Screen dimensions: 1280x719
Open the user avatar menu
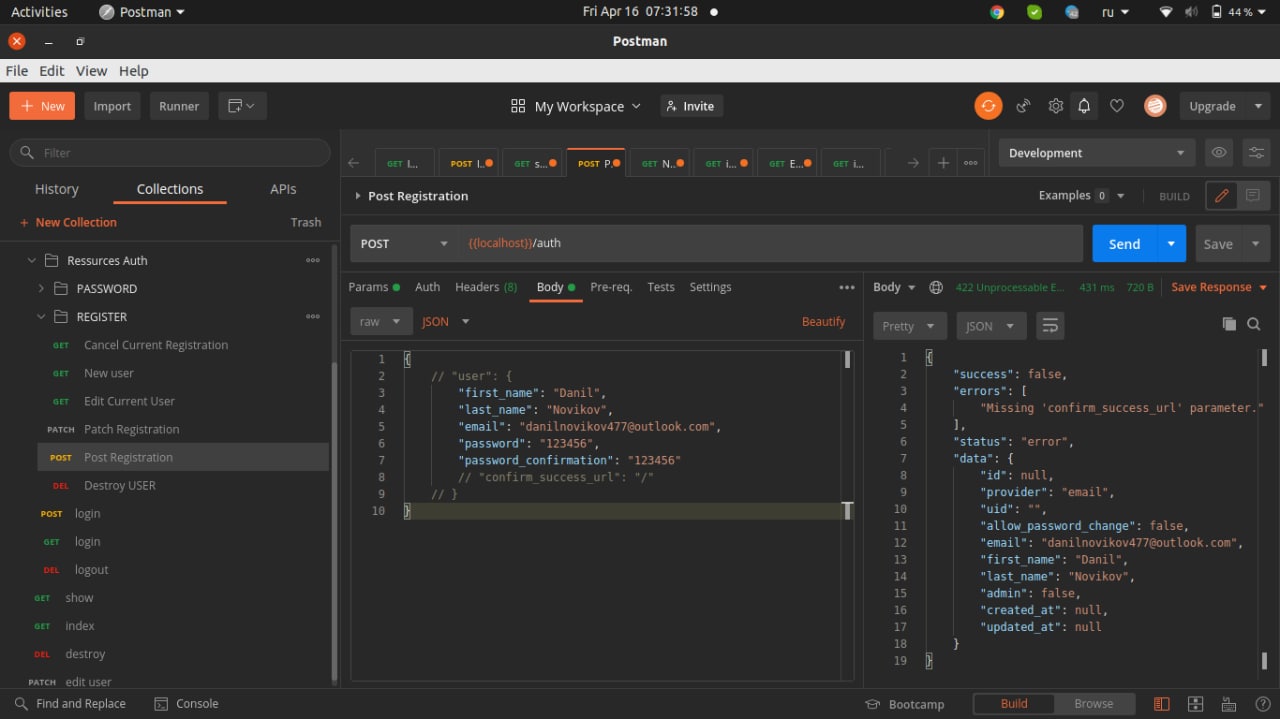pyautogui.click(x=1155, y=106)
